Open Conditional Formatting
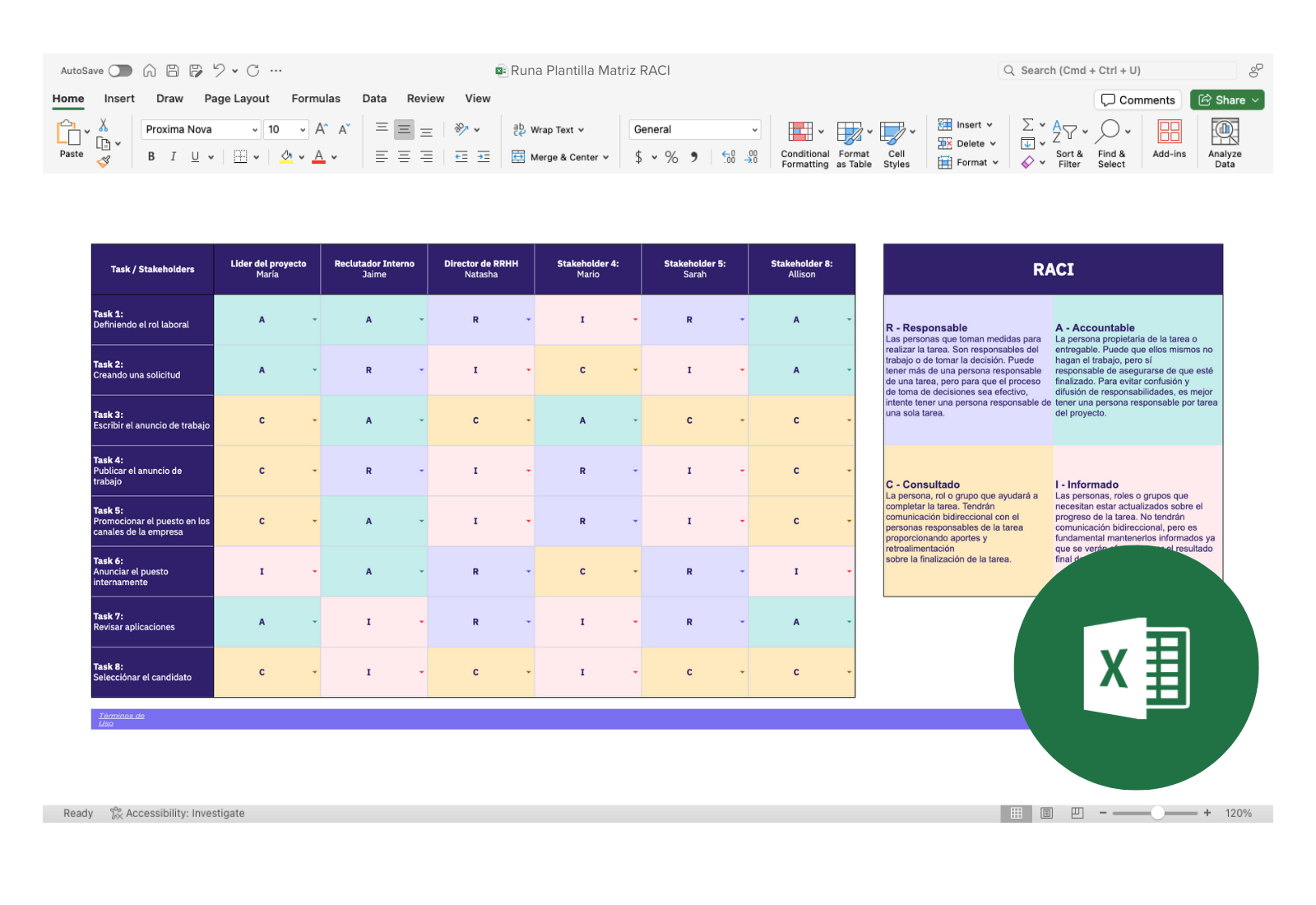The width and height of the screenshot is (1316, 905). 805,144
